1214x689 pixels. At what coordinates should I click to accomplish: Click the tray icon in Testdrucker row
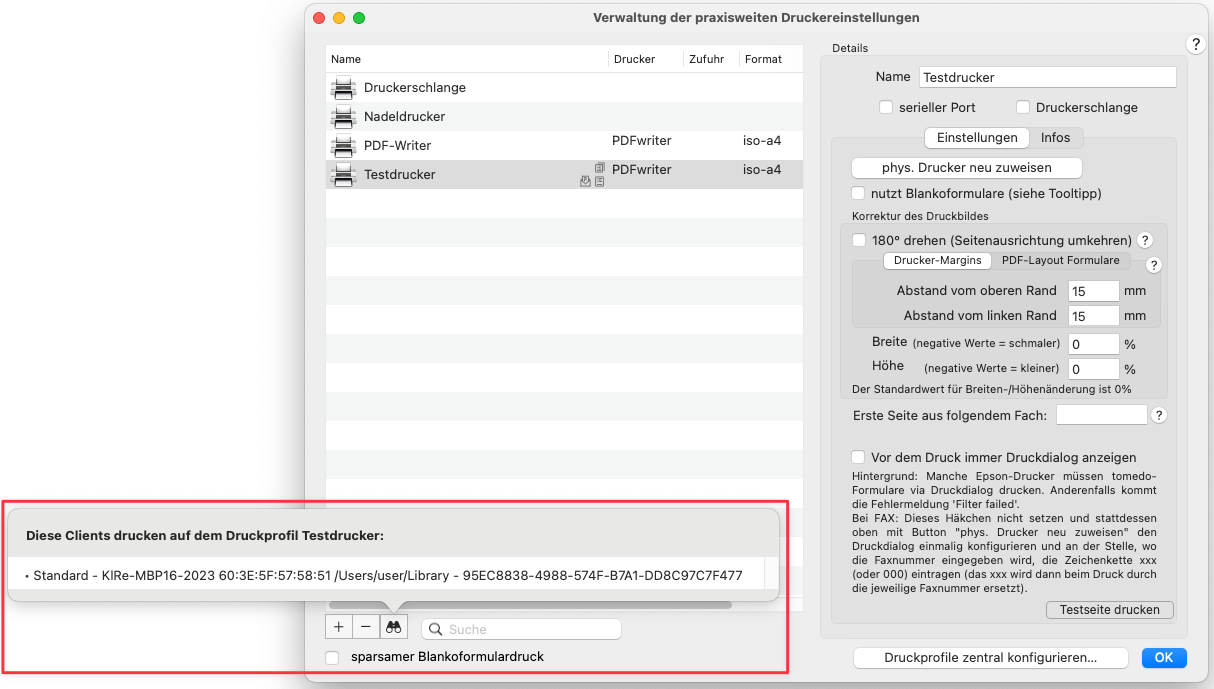point(586,182)
